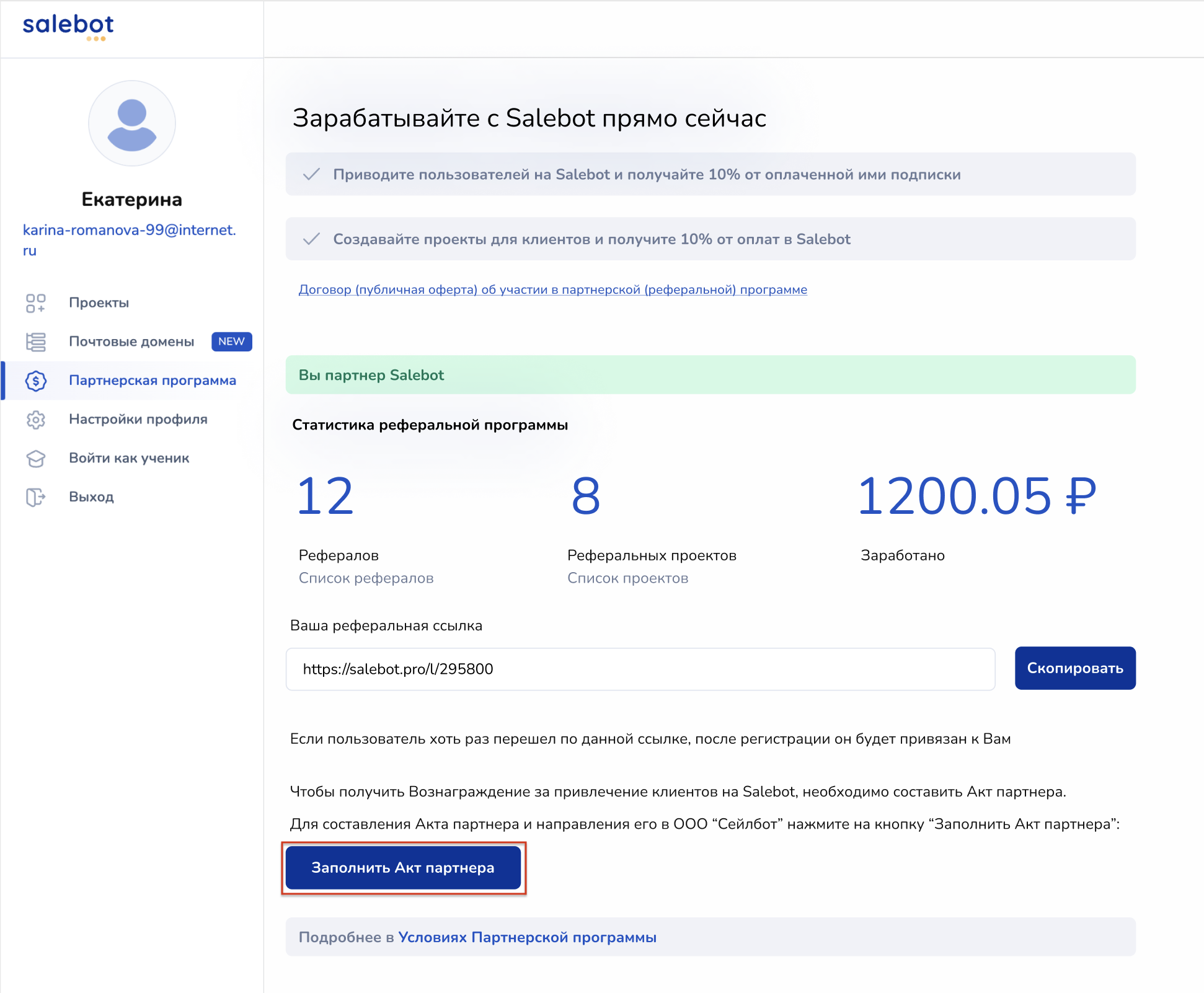1204x993 pixels.
Task: Click the student graduation cap icon
Action: coord(35,459)
